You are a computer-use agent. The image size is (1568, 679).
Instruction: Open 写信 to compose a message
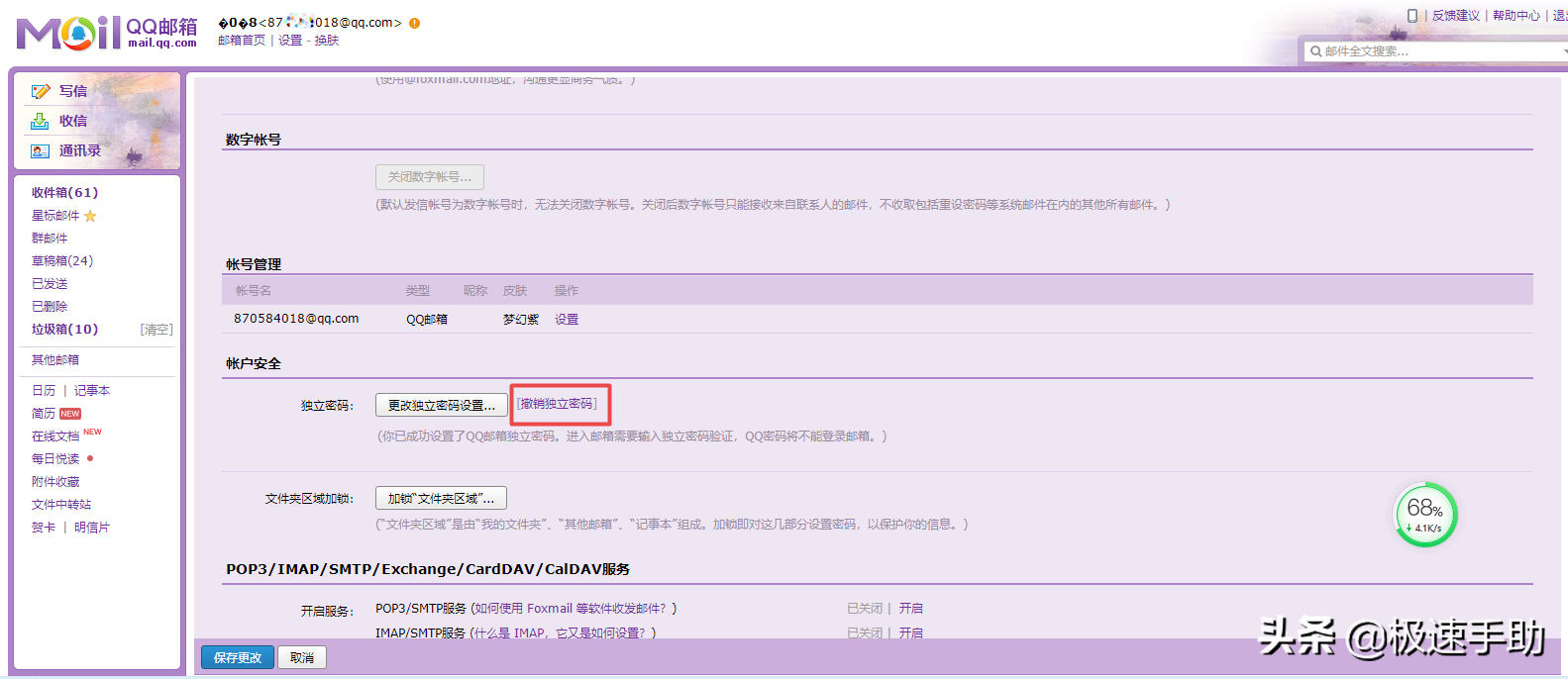coord(73,91)
